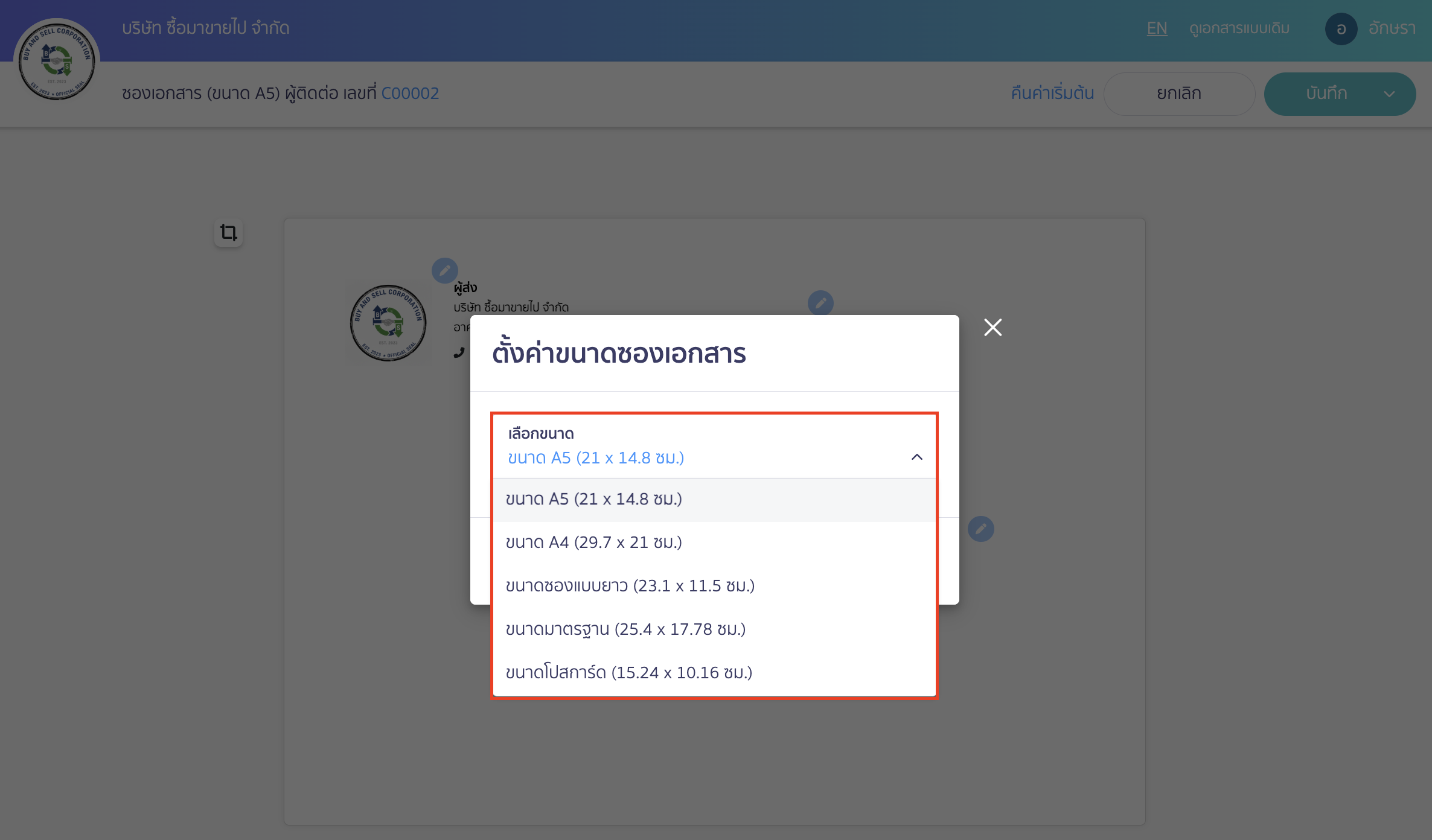Select the A5 (21 x 14.8) option
Image resolution: width=1432 pixels, height=840 pixels.
coord(594,500)
